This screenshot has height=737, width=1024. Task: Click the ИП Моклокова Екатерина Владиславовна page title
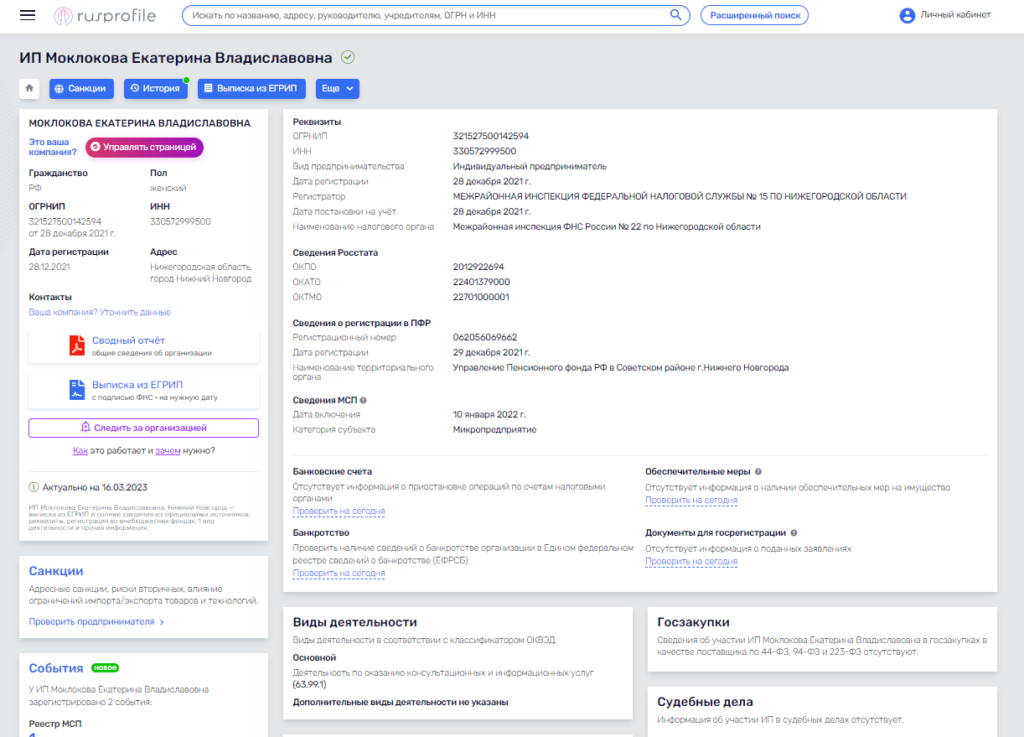[176, 57]
